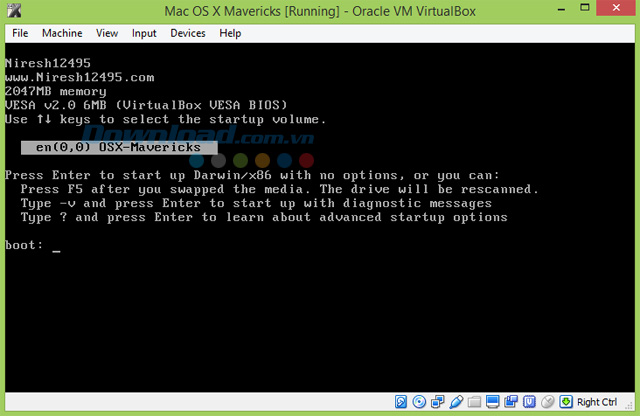The height and width of the screenshot is (416, 640).
Task: Open the View menu
Action: pos(107,33)
